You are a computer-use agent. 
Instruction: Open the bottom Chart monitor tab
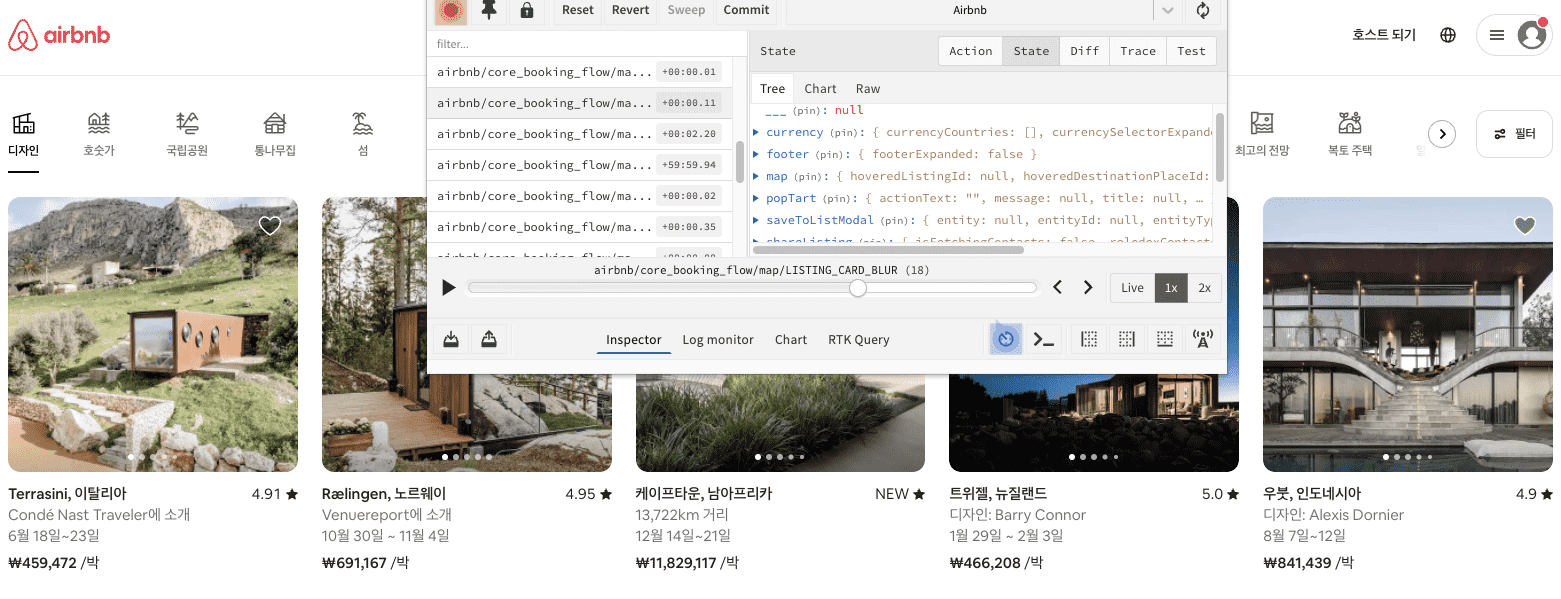click(x=791, y=340)
